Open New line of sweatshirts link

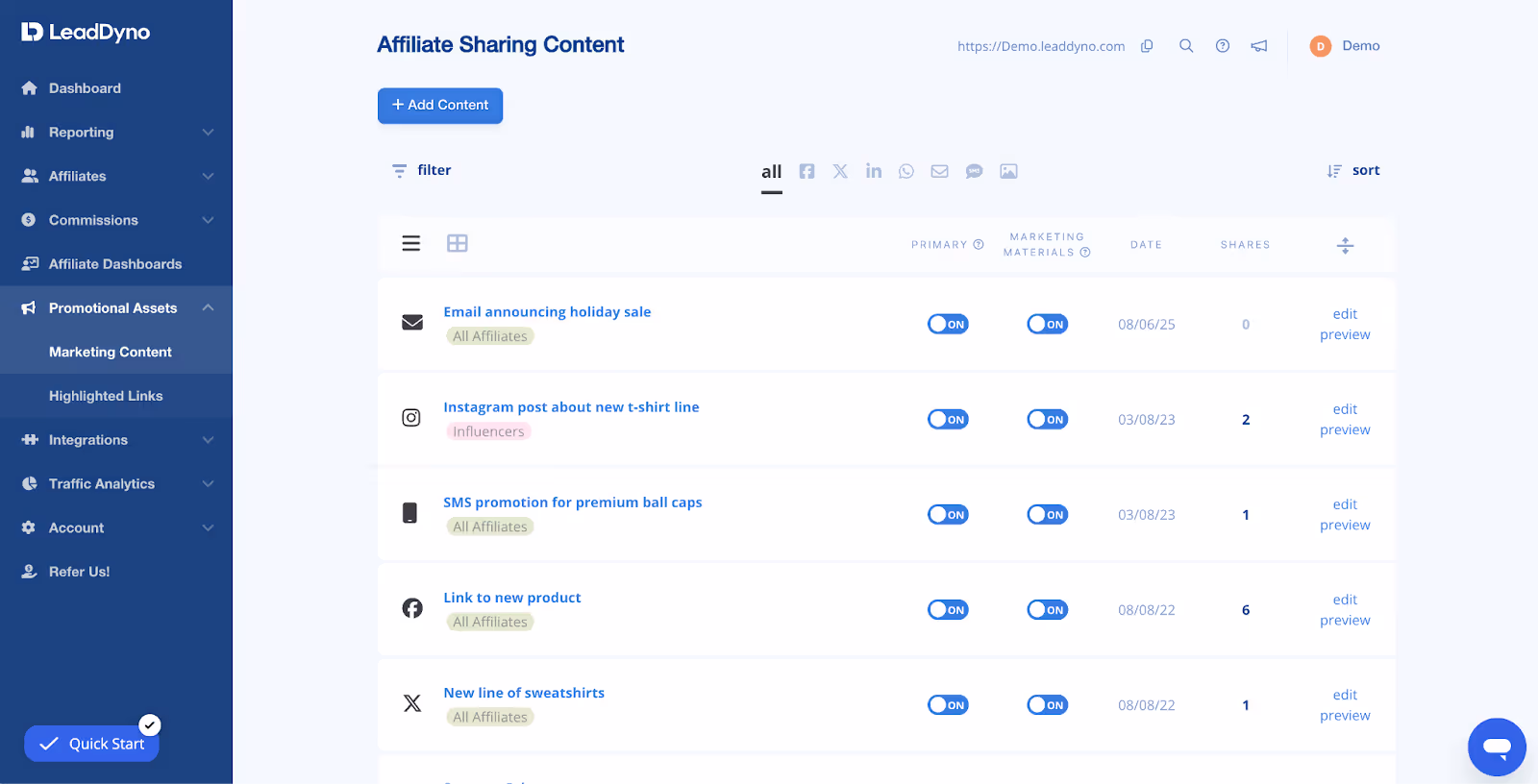(524, 693)
